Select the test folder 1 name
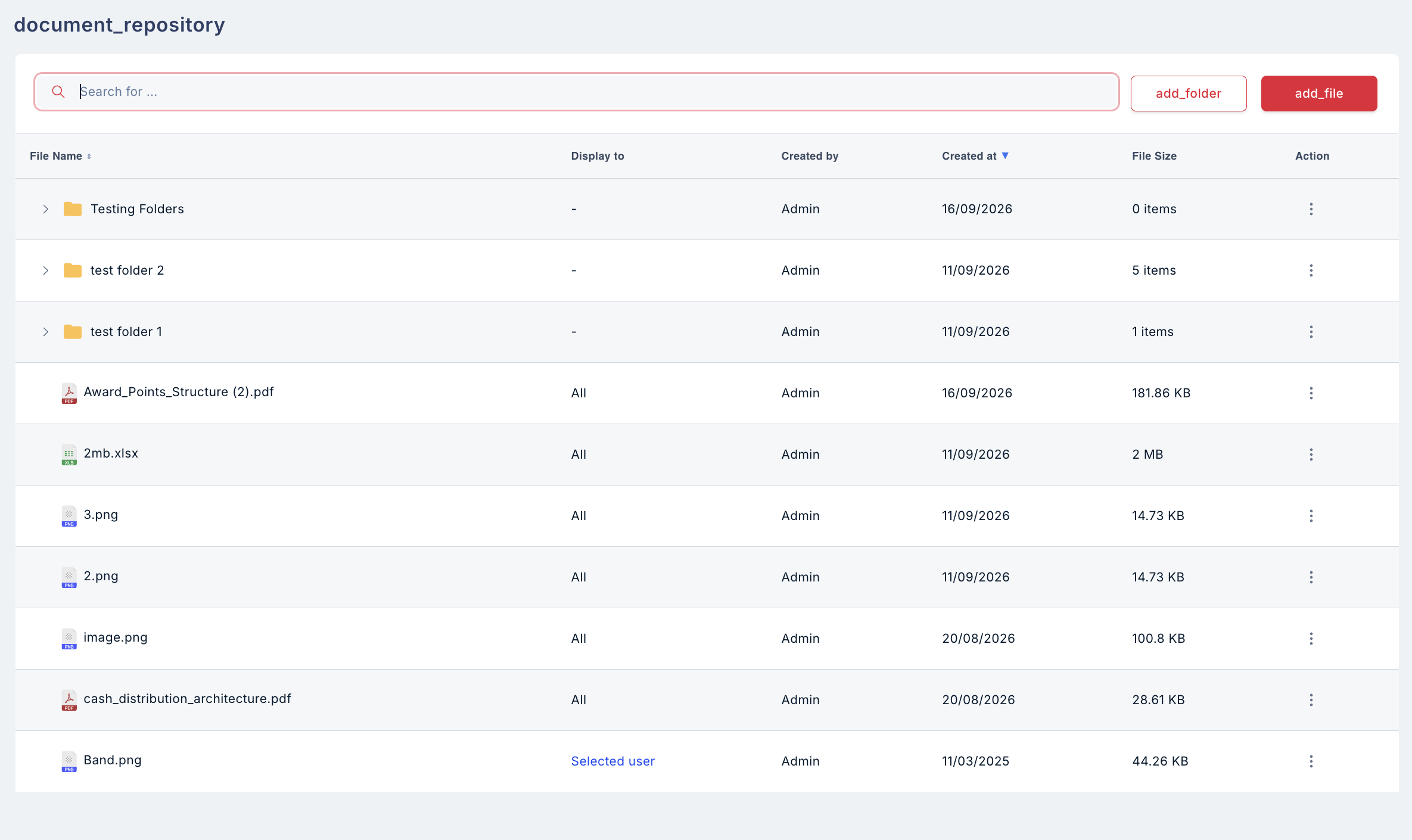Image resolution: width=1412 pixels, height=840 pixels. click(x=126, y=332)
